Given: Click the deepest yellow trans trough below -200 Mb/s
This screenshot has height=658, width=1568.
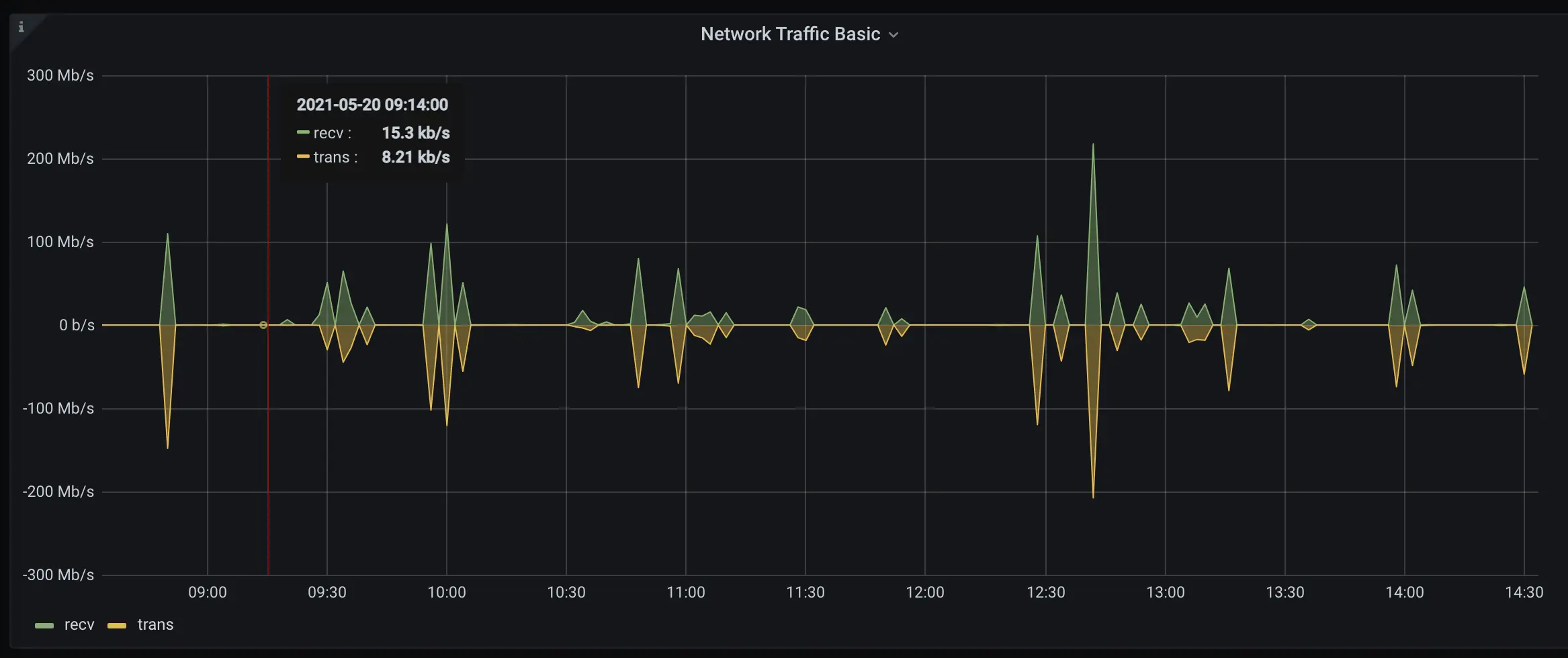Looking at the screenshot, I should pos(1093,496).
